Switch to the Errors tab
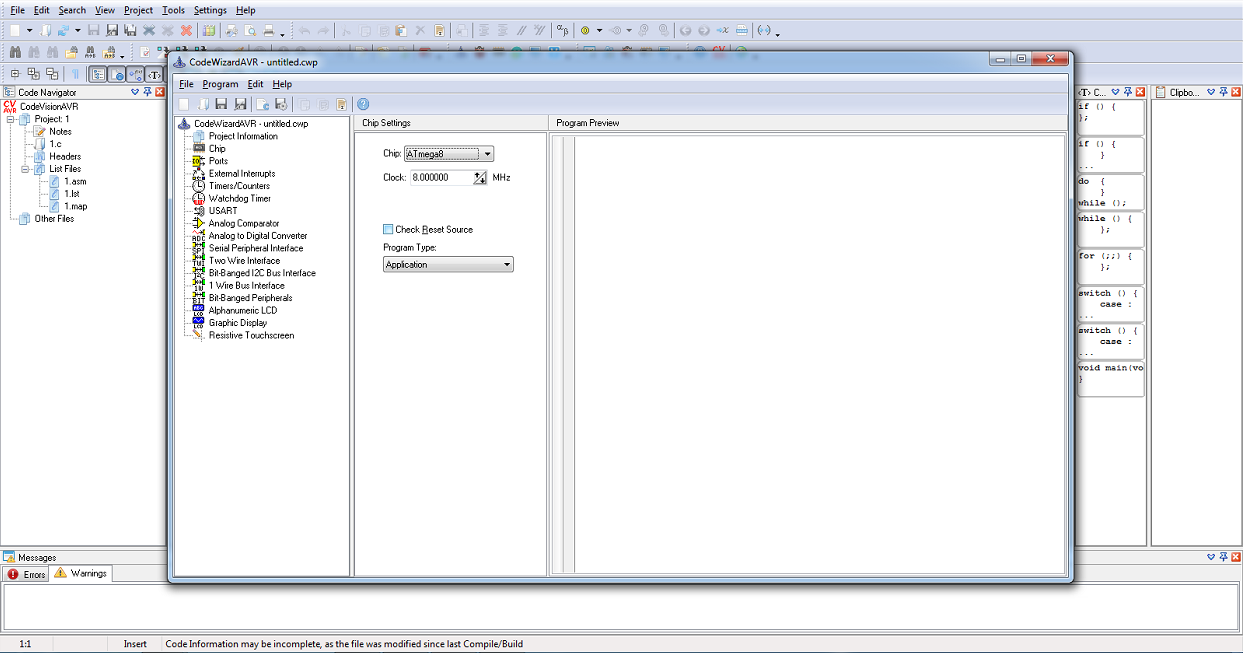Screen dimensions: 1243x653 [x=27, y=575]
